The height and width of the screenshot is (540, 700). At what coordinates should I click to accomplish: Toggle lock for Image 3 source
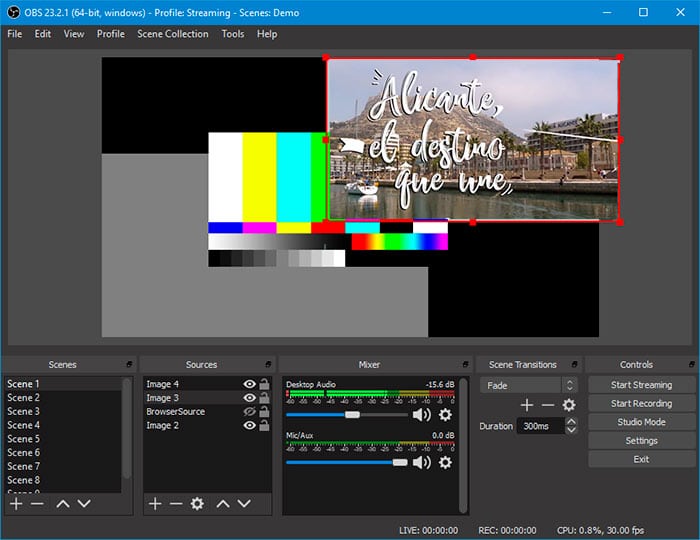pyautogui.click(x=264, y=398)
